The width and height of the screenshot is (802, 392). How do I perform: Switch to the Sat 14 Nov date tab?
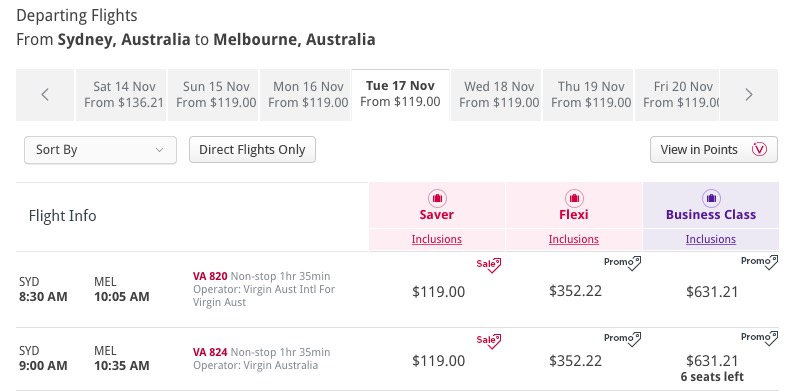point(124,95)
